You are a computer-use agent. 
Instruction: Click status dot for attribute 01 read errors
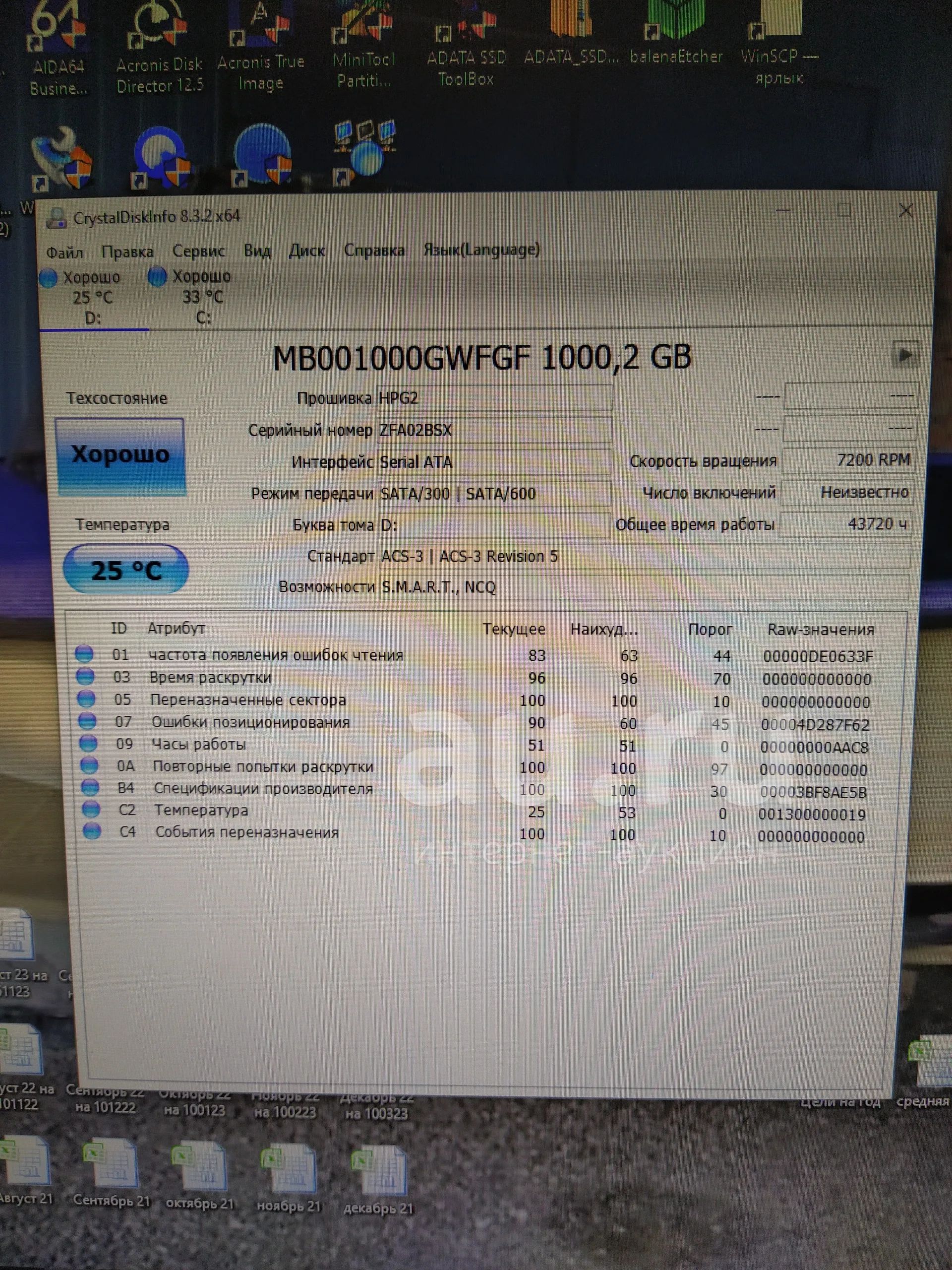[x=84, y=654]
